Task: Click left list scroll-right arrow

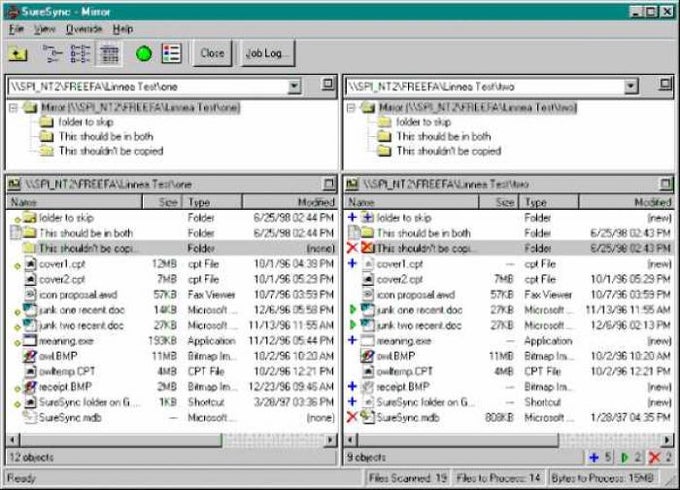Action: 330,440
